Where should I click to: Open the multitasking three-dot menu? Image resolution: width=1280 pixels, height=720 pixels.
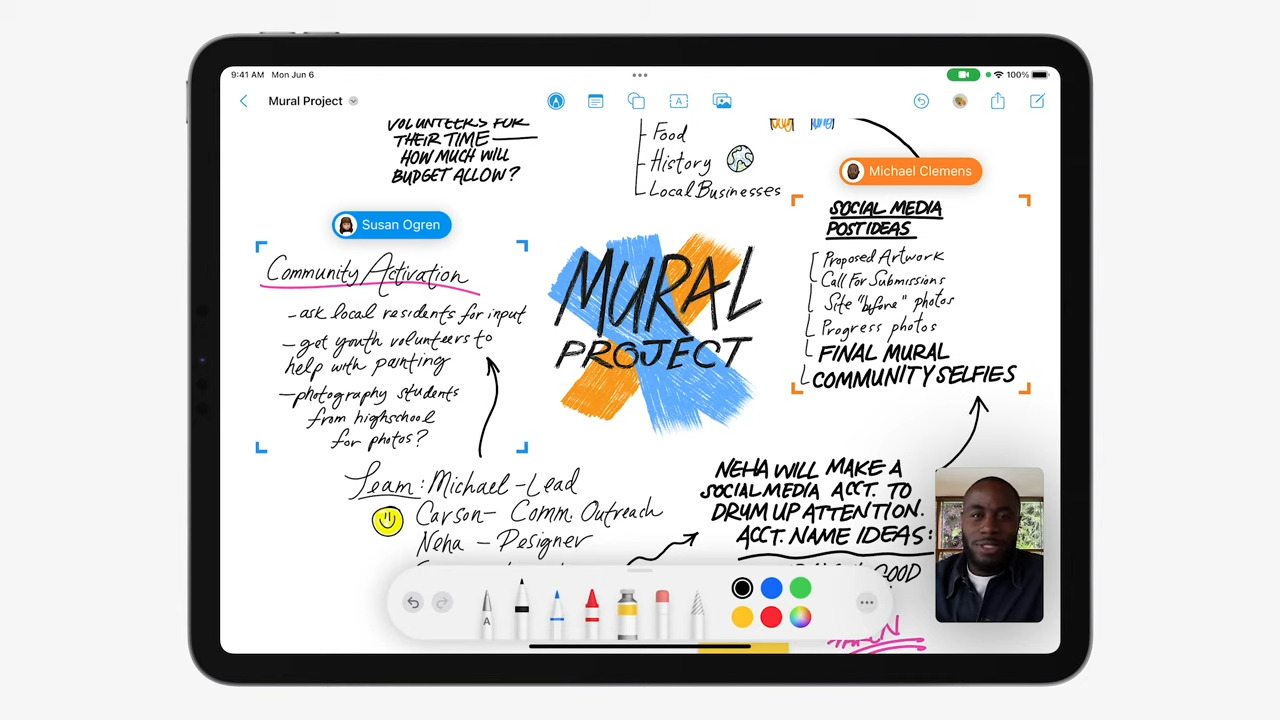[640, 75]
